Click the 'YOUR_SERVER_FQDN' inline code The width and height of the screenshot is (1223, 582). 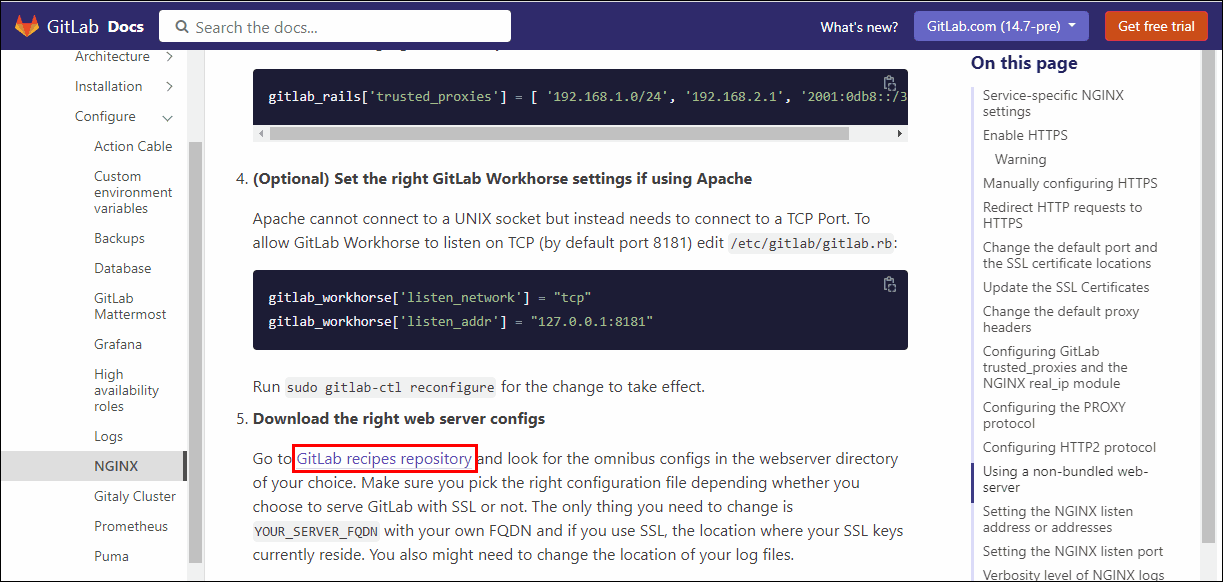316,531
